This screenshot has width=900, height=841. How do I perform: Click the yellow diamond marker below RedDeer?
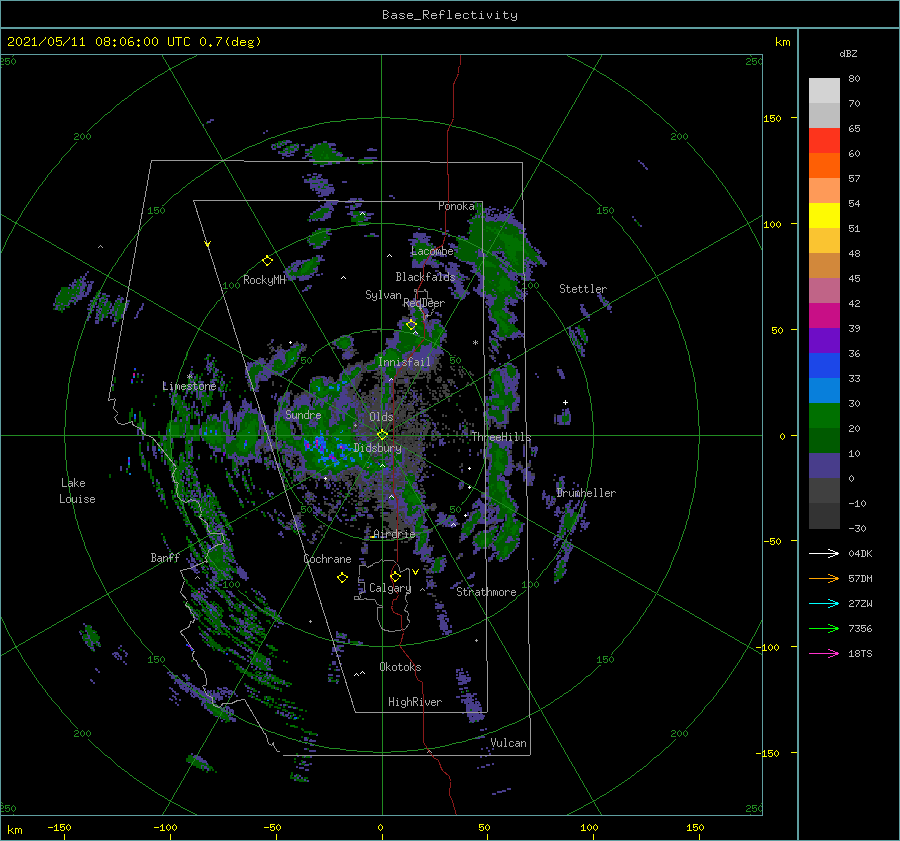(x=411, y=324)
